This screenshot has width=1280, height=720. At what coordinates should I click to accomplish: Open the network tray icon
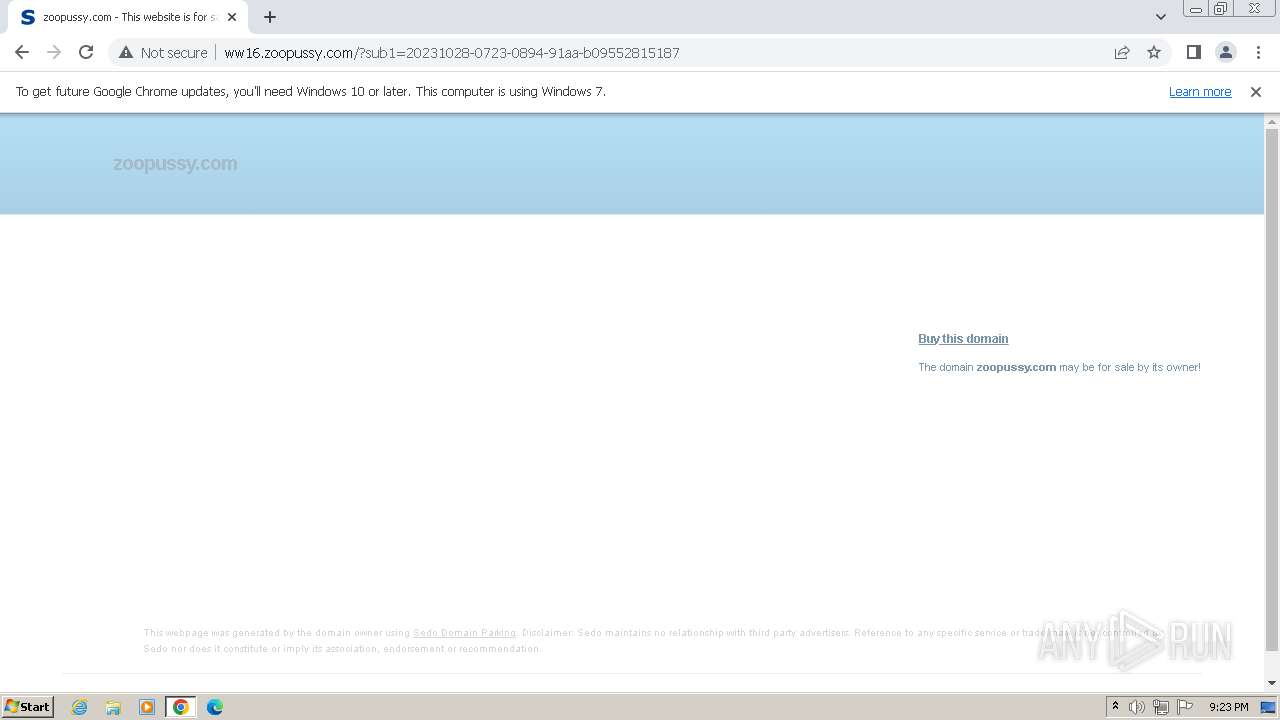(x=1161, y=707)
